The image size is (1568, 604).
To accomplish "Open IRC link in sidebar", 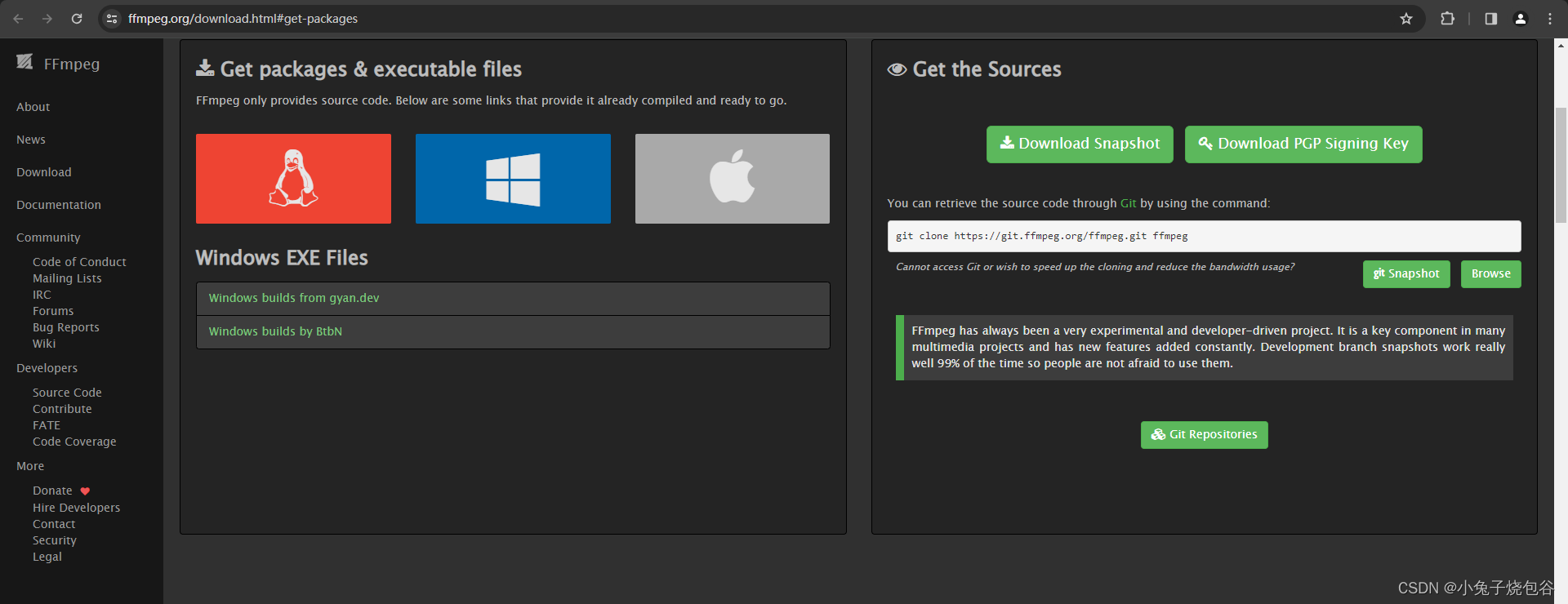I will tap(42, 295).
